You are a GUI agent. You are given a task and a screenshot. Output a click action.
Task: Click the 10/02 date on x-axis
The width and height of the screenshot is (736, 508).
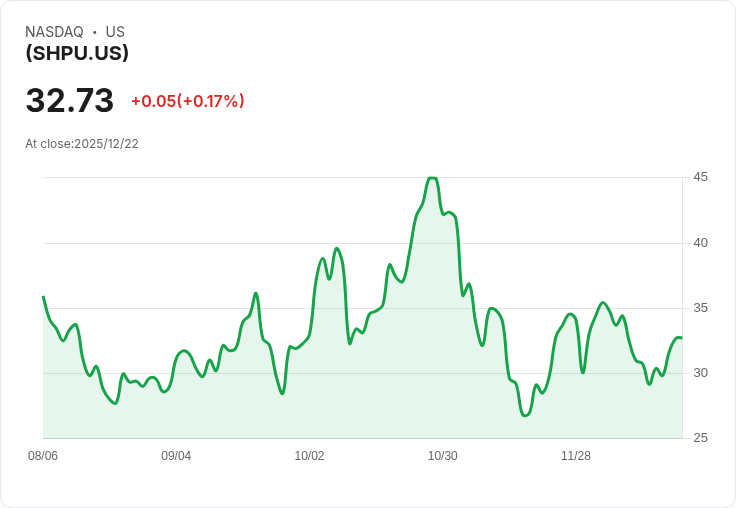[309, 456]
